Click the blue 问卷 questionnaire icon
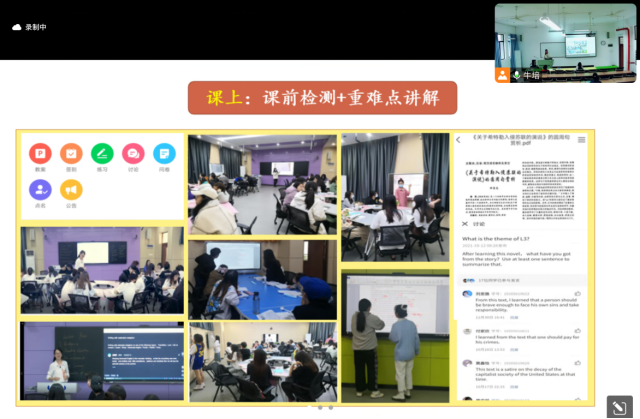Screen dimensions: 640x419 point(164,154)
